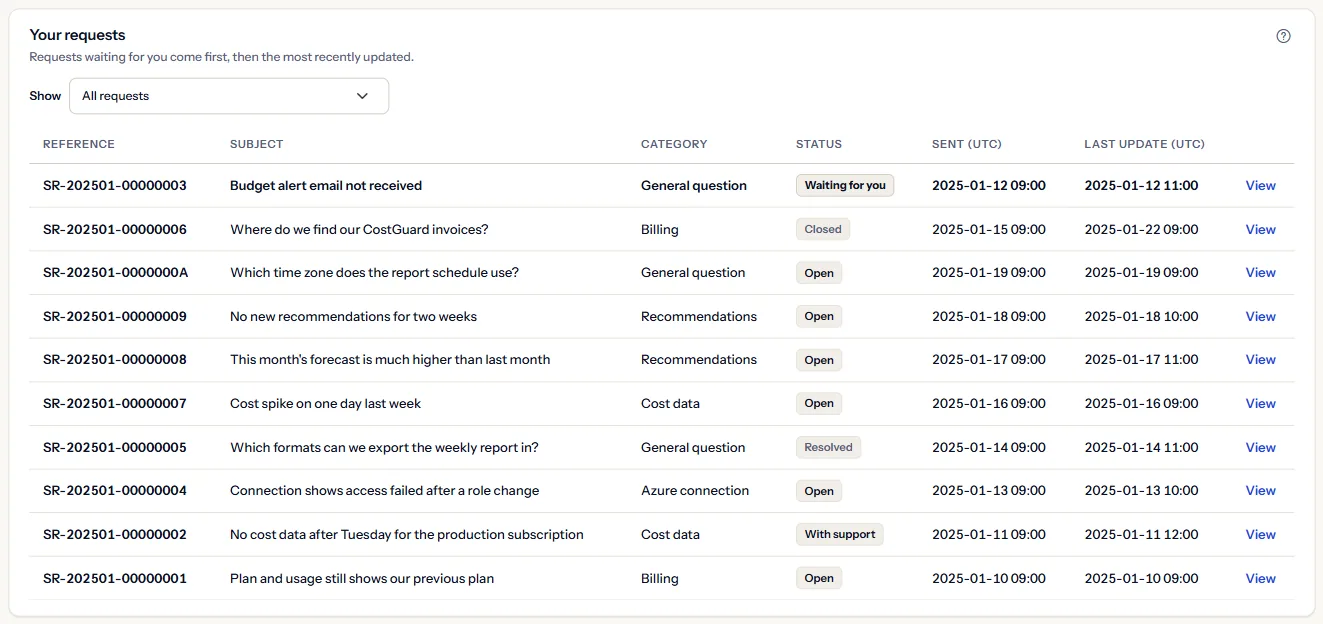Click sent date '2025-01-19 09:00'

click(x=989, y=272)
